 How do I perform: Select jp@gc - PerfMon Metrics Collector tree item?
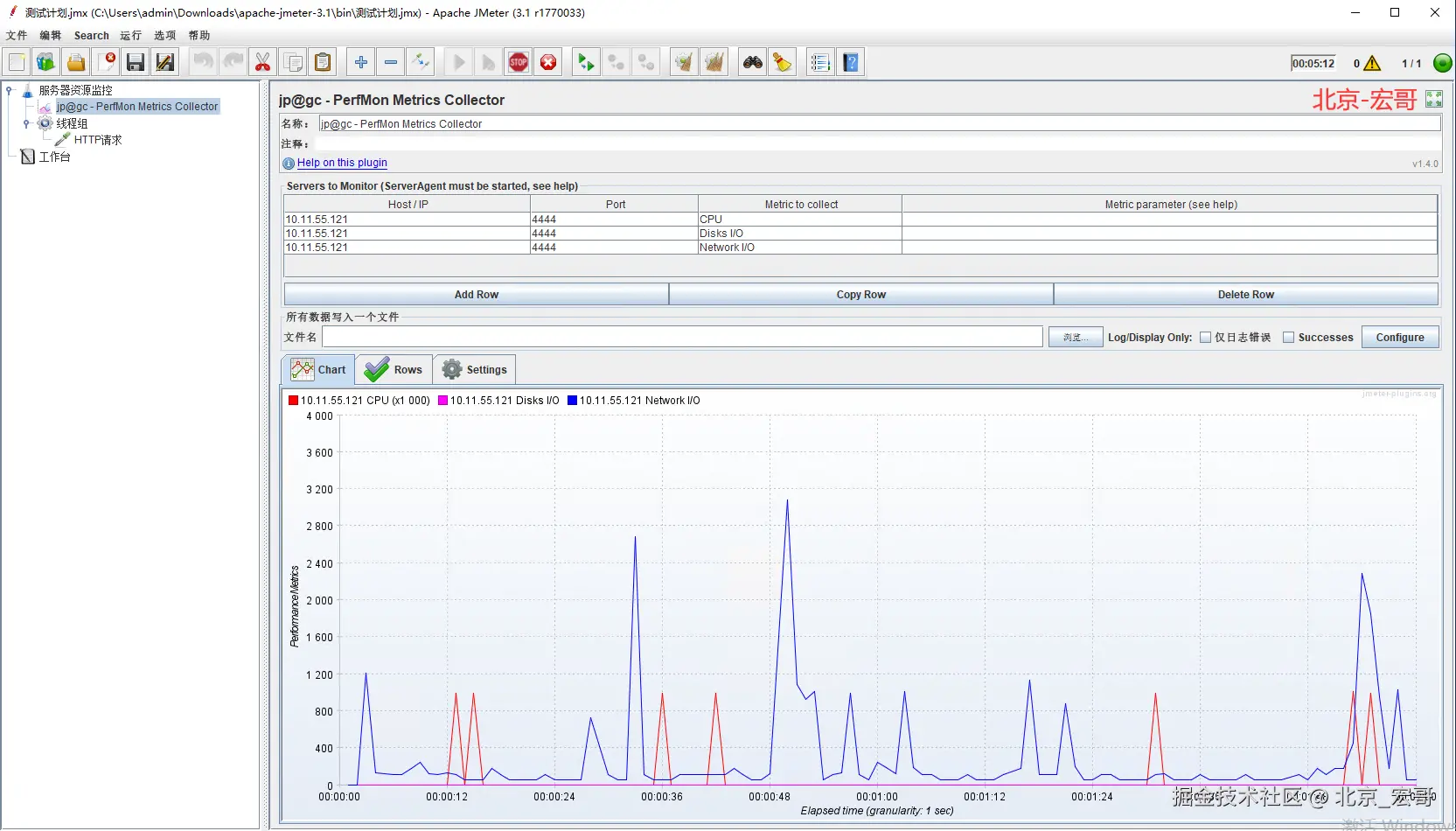click(x=137, y=107)
